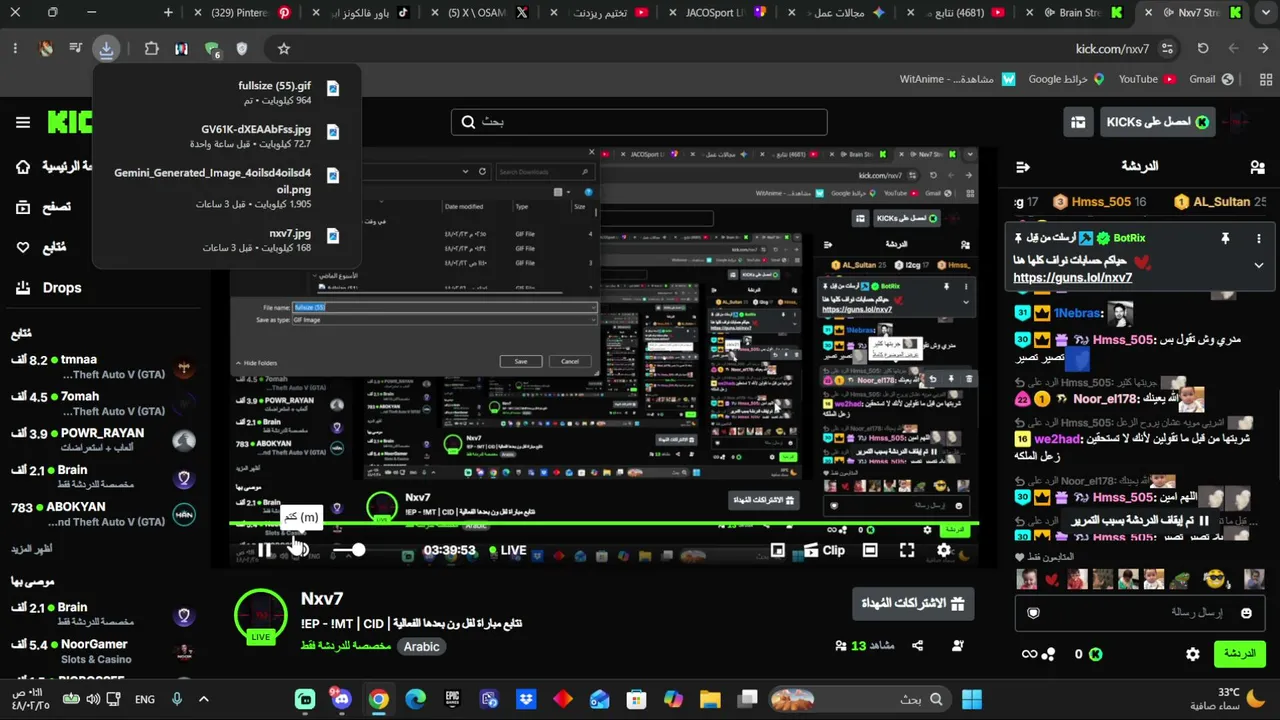
Task: Click the Kick logo
Action: pyautogui.click(x=71, y=122)
